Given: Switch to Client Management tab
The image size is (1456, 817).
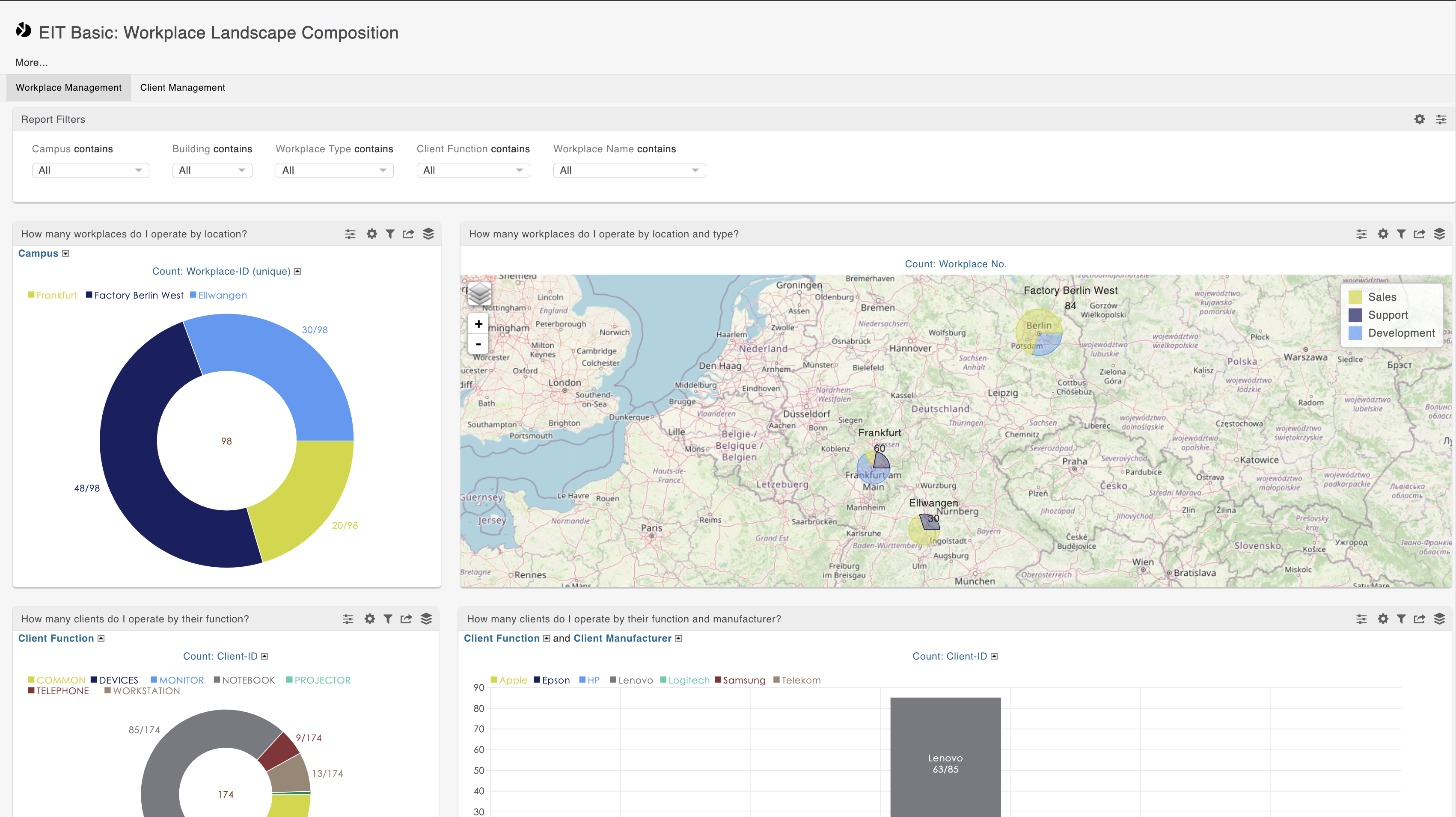Looking at the screenshot, I should pos(182,88).
